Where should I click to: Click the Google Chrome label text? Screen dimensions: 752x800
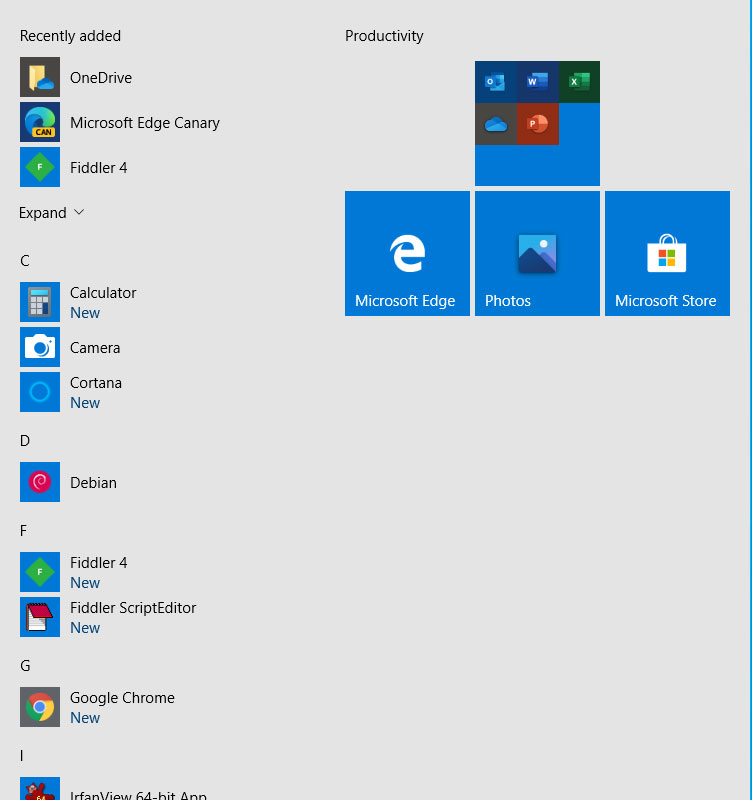[x=122, y=698]
